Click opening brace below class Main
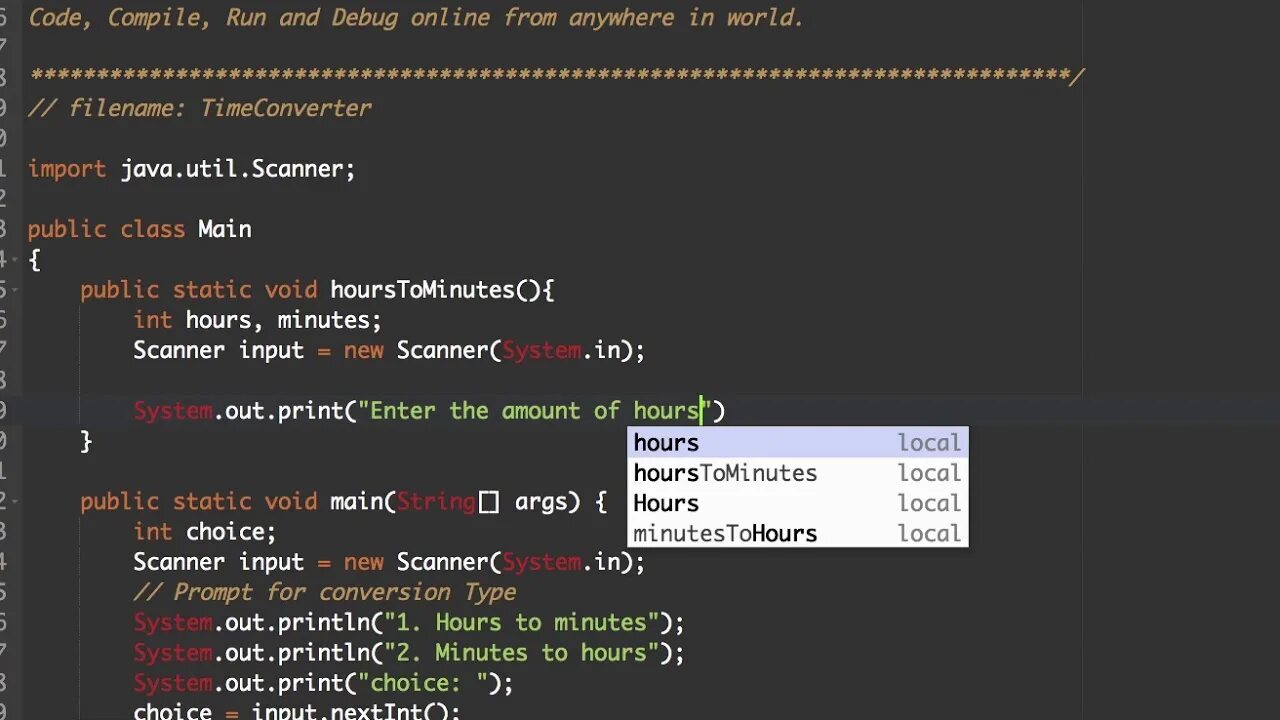 tap(34, 260)
